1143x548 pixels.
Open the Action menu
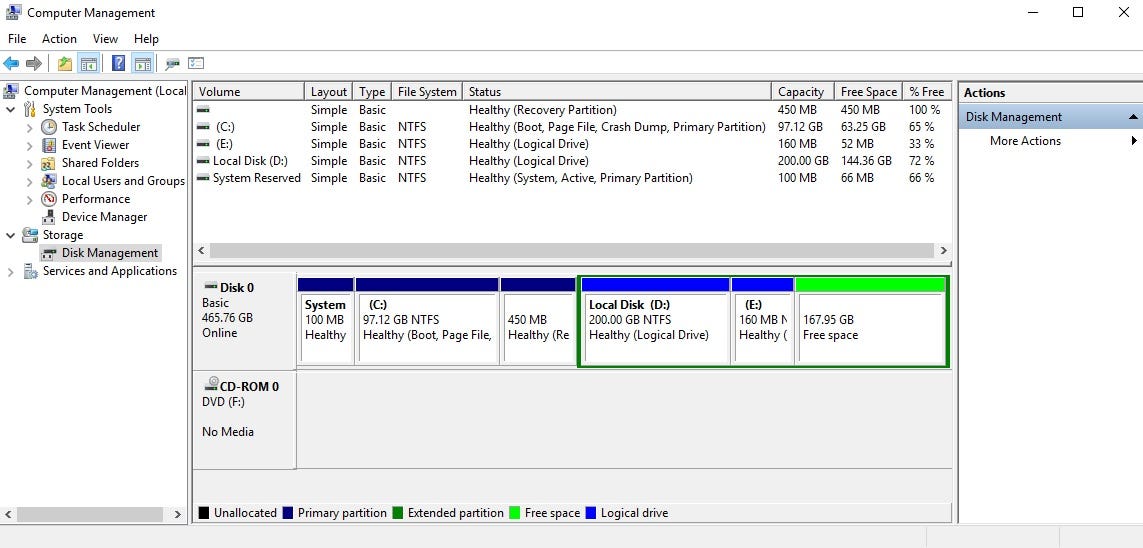[x=59, y=39]
